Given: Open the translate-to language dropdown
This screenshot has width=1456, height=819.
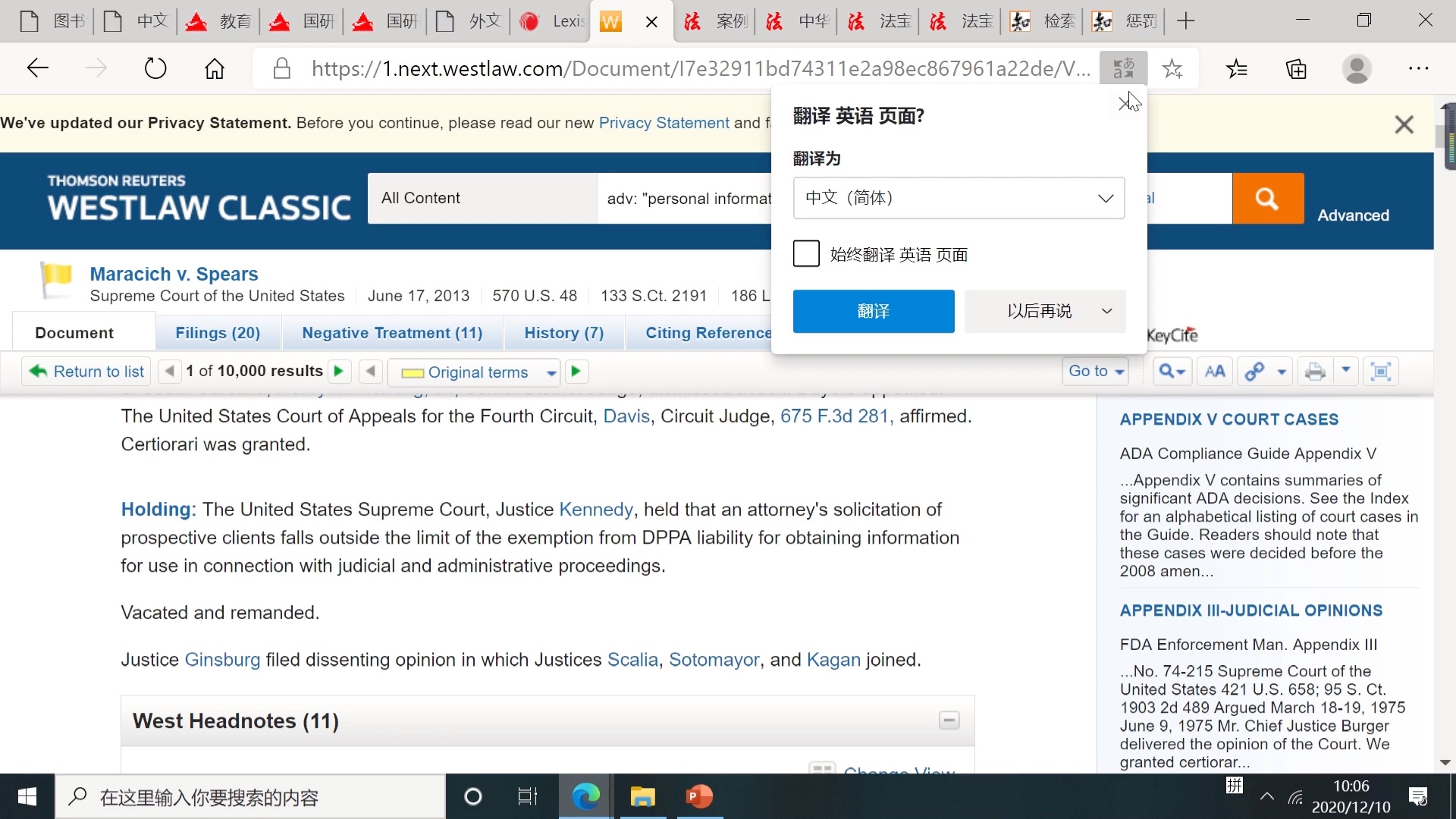Looking at the screenshot, I should click(x=959, y=198).
